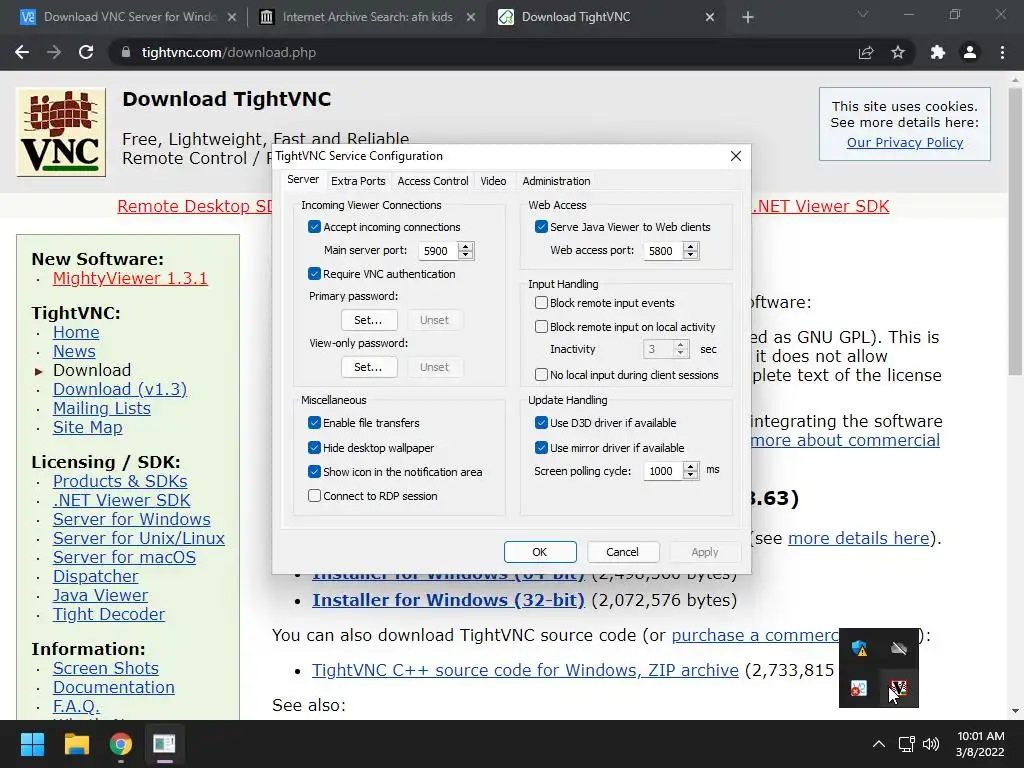Close the TightVNC Service Configuration dialog
This screenshot has width=1024, height=768.
736,156
